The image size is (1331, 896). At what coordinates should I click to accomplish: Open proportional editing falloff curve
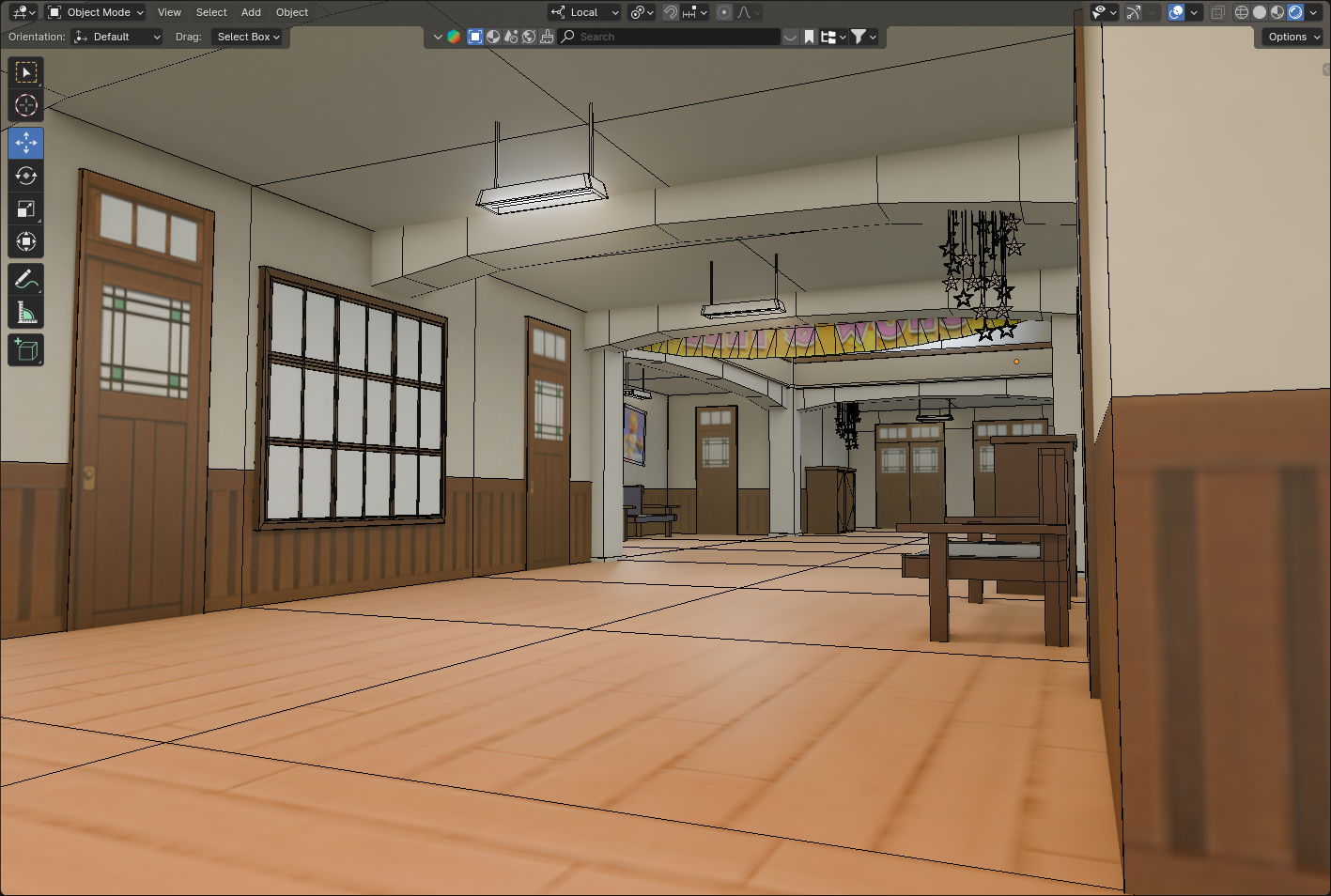click(749, 12)
